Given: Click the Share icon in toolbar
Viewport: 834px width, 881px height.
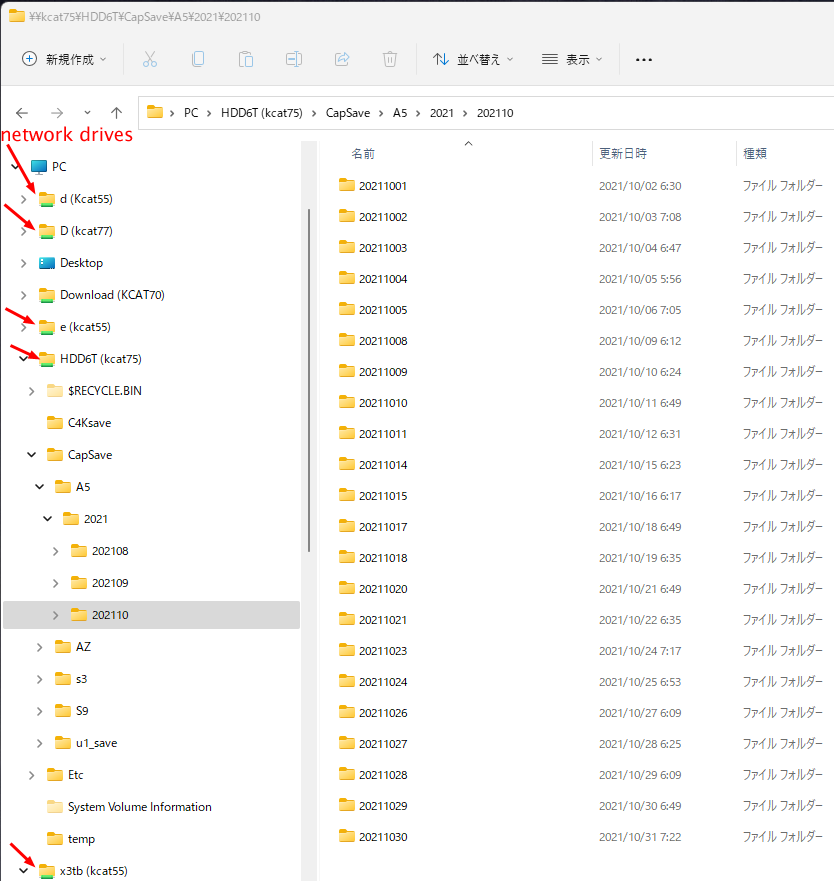Looking at the screenshot, I should 342,59.
